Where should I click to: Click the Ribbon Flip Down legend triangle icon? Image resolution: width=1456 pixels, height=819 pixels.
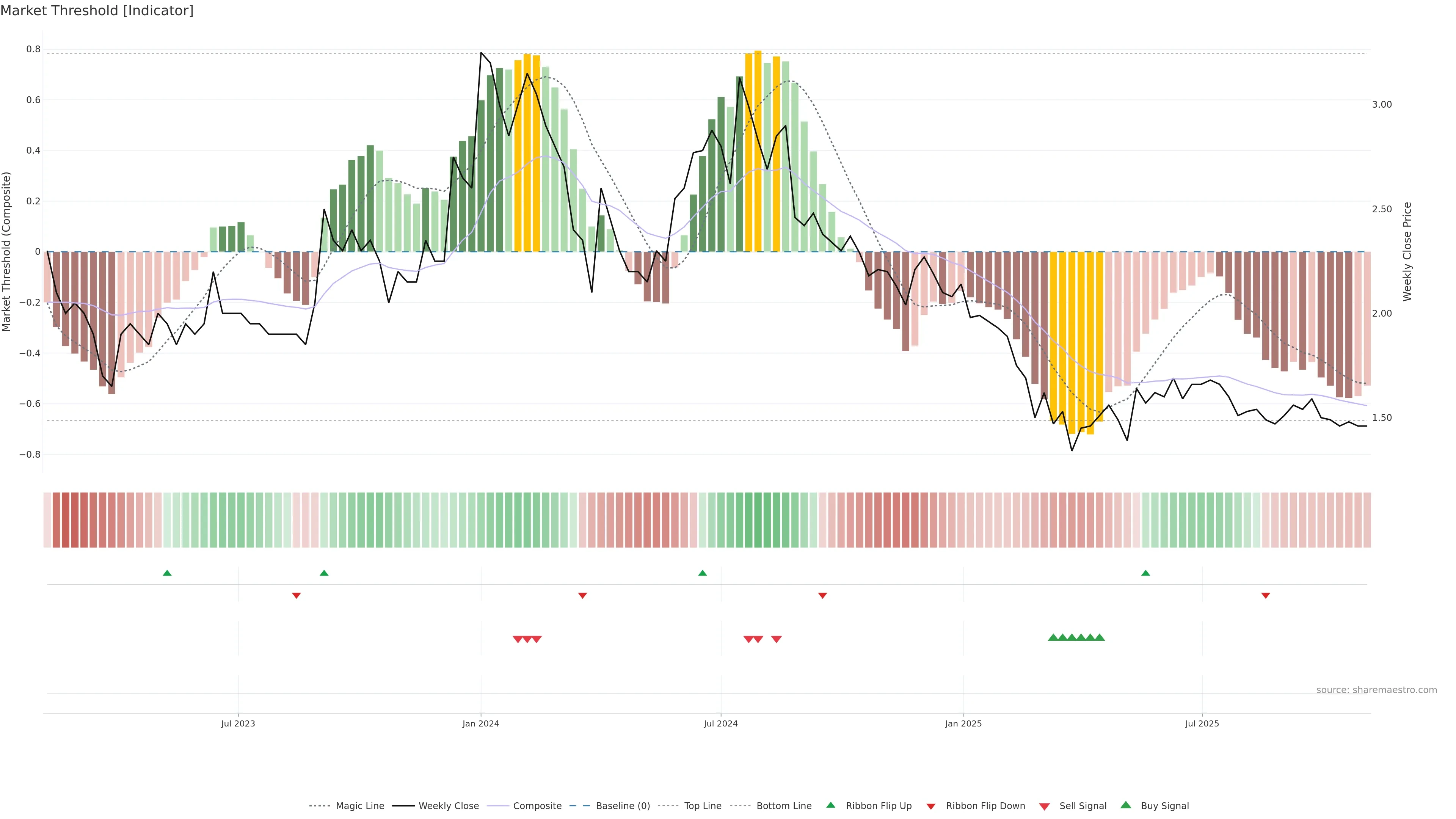930,806
